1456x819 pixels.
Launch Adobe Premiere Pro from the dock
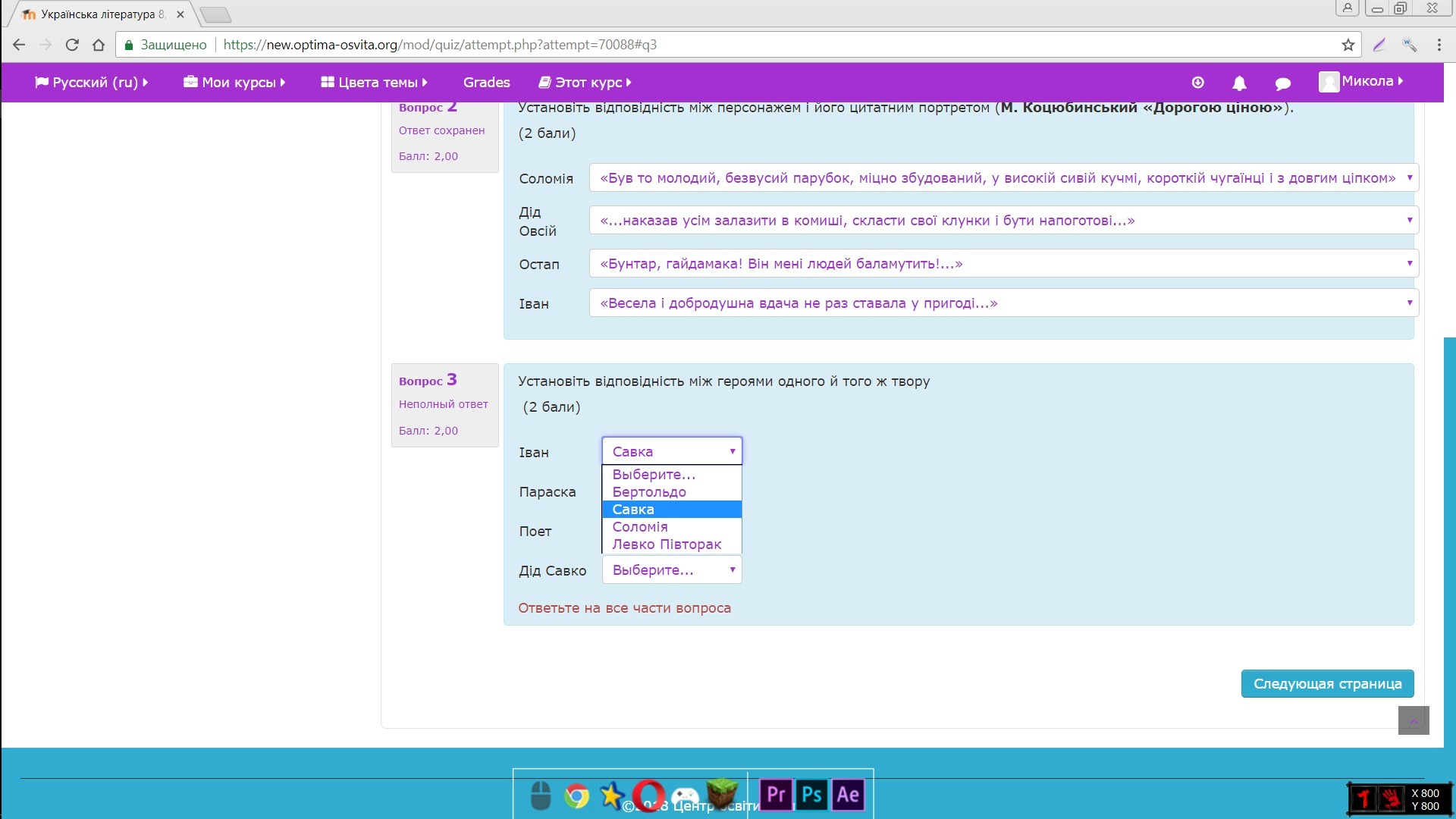pos(776,795)
